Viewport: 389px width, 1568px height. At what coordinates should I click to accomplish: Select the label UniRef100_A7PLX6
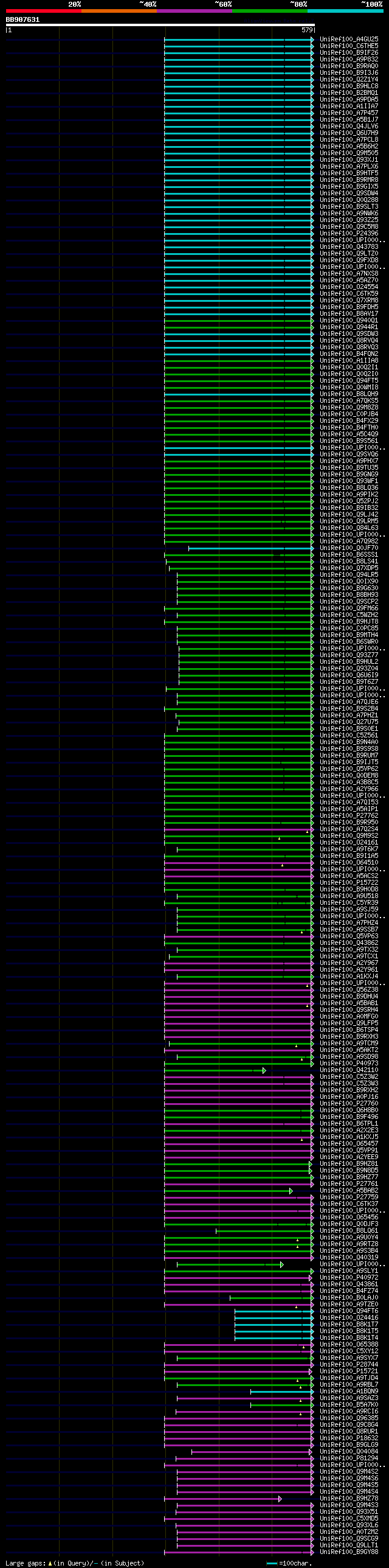pos(349,166)
